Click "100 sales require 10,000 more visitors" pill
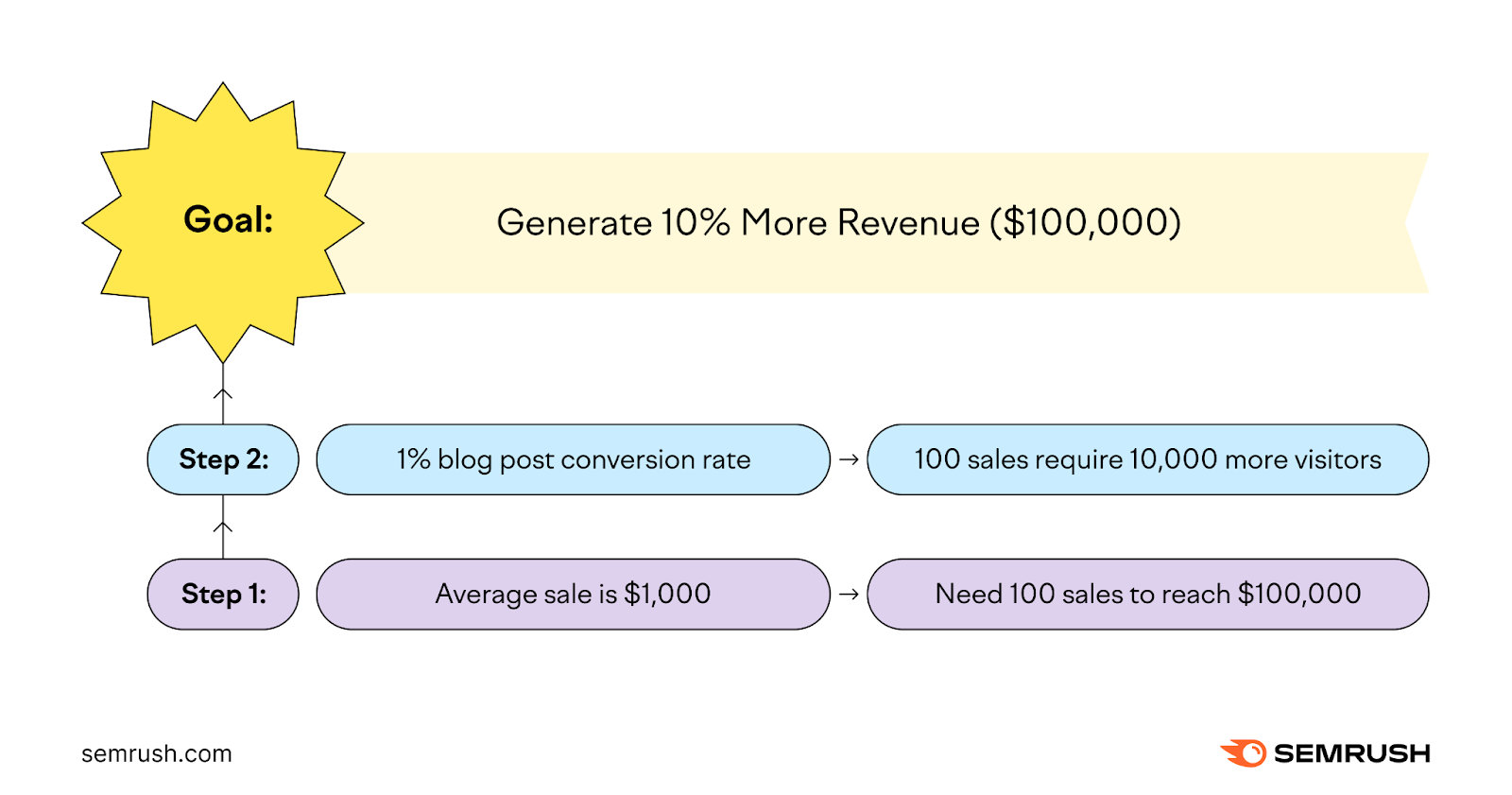This screenshot has height=795, width=1512. click(x=1147, y=459)
